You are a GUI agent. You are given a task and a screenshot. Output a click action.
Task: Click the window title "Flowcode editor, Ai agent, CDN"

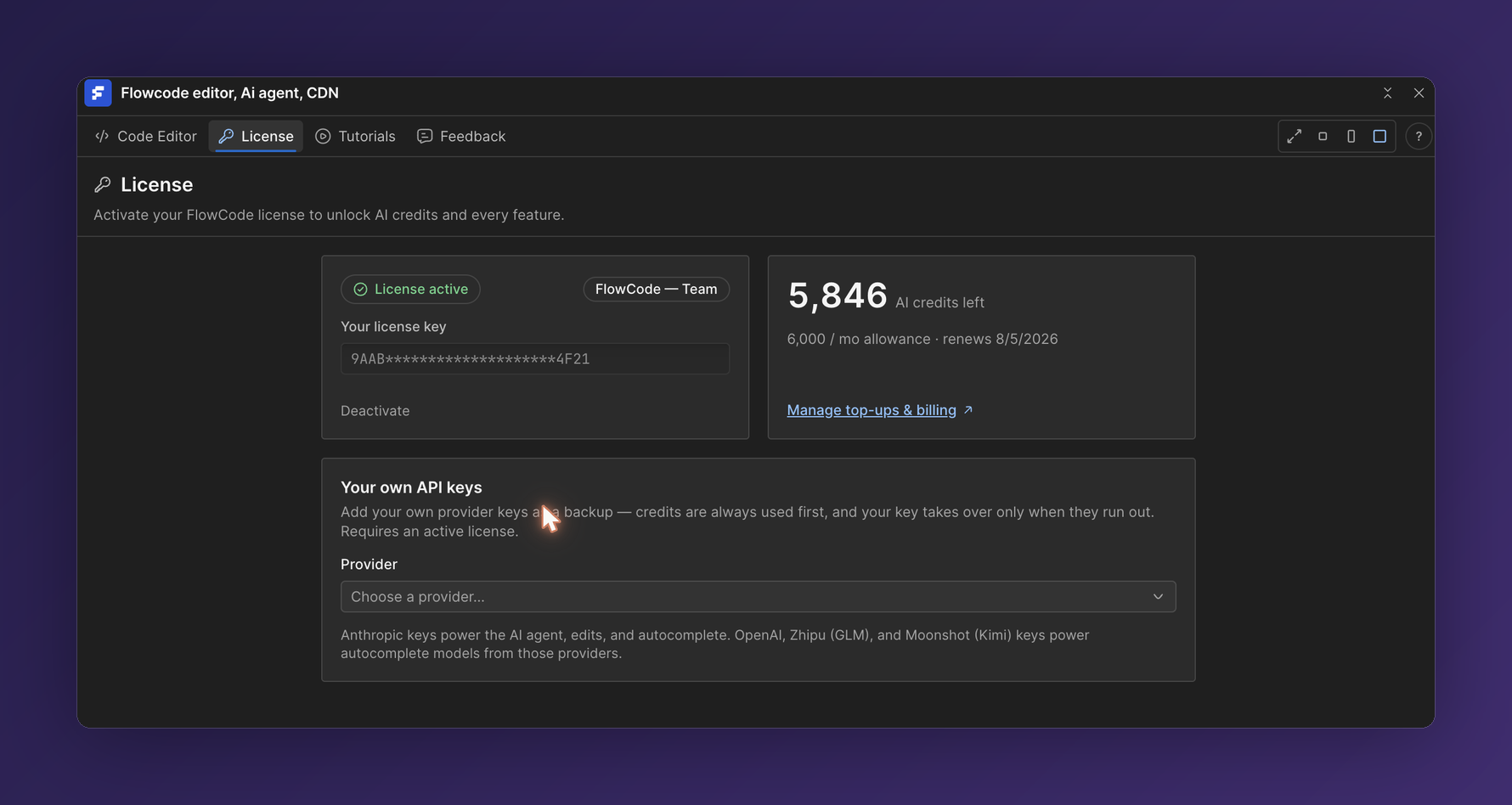[229, 93]
